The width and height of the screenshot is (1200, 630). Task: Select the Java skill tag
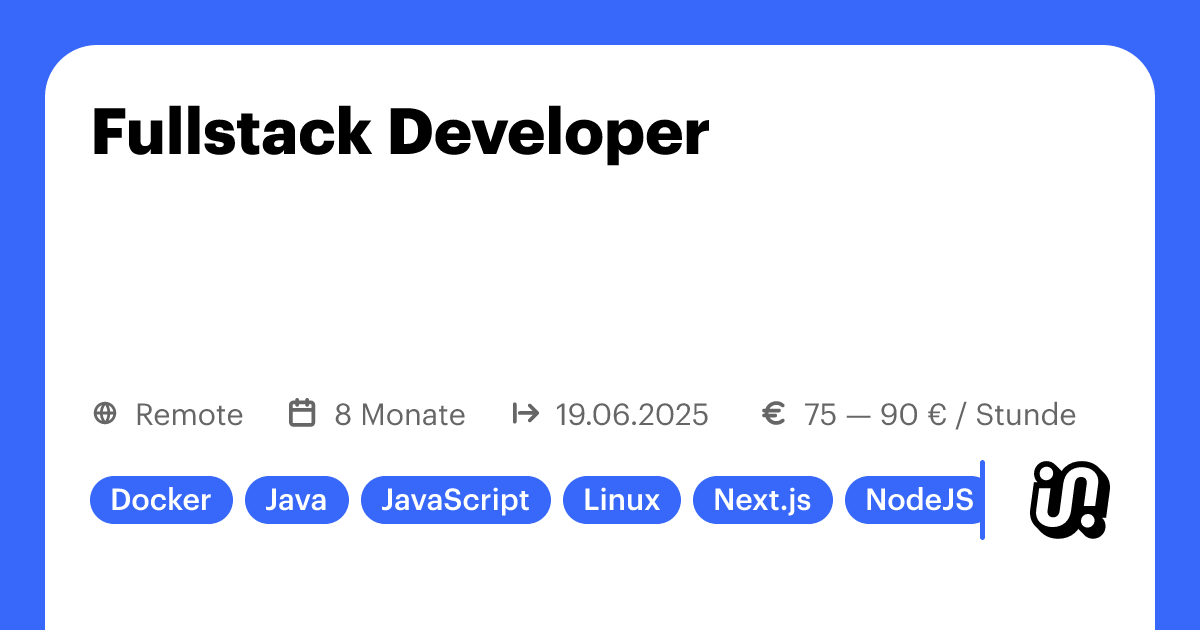point(296,499)
